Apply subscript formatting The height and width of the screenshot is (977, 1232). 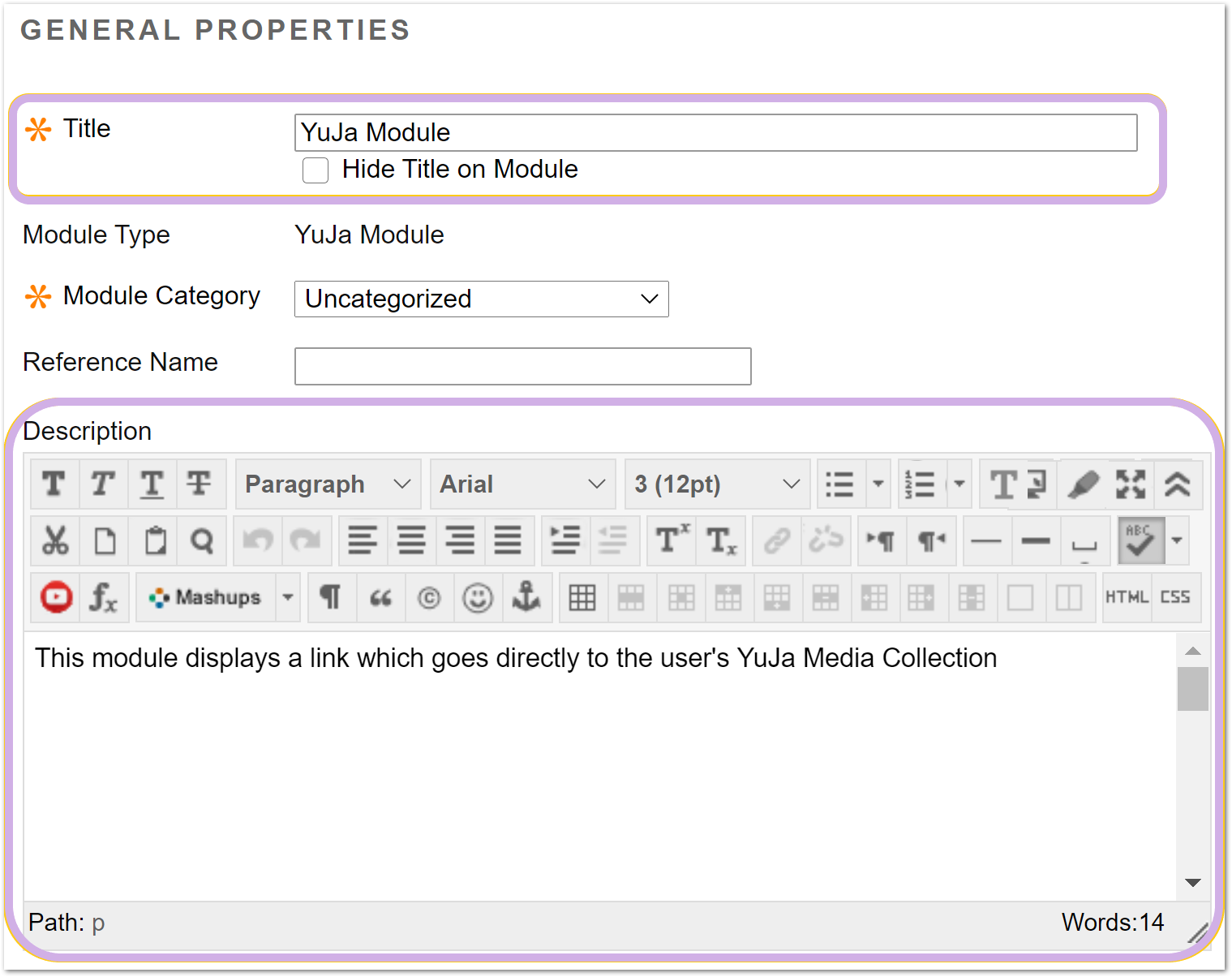click(x=720, y=540)
